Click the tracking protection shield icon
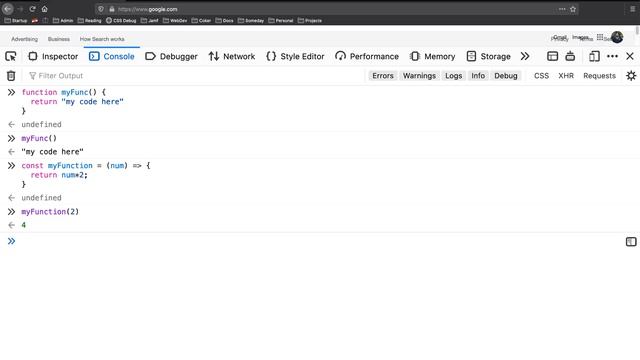This screenshot has width=640, height=360. point(101,9)
